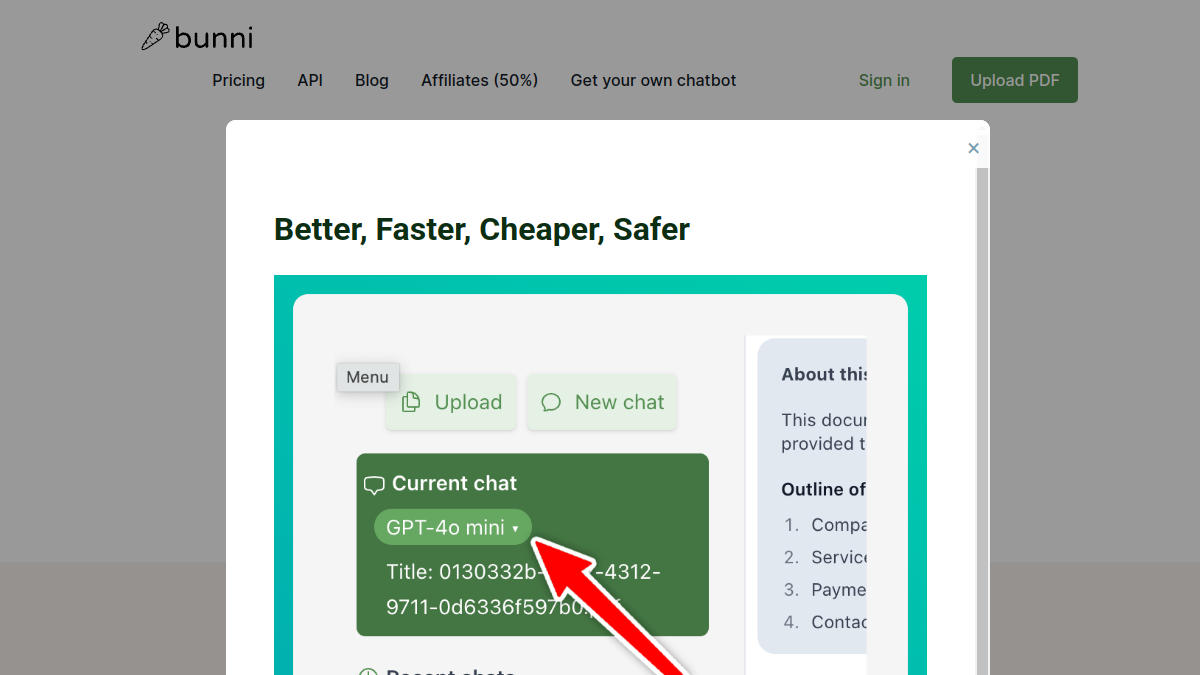Select Get your own chatbot
Viewport: 1200px width, 675px height.
[653, 80]
